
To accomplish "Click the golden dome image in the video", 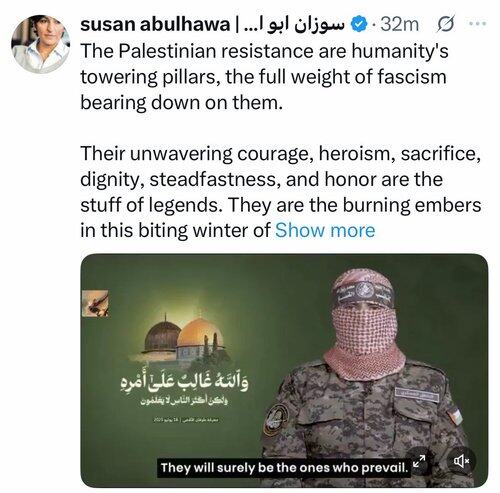I will 197,337.
